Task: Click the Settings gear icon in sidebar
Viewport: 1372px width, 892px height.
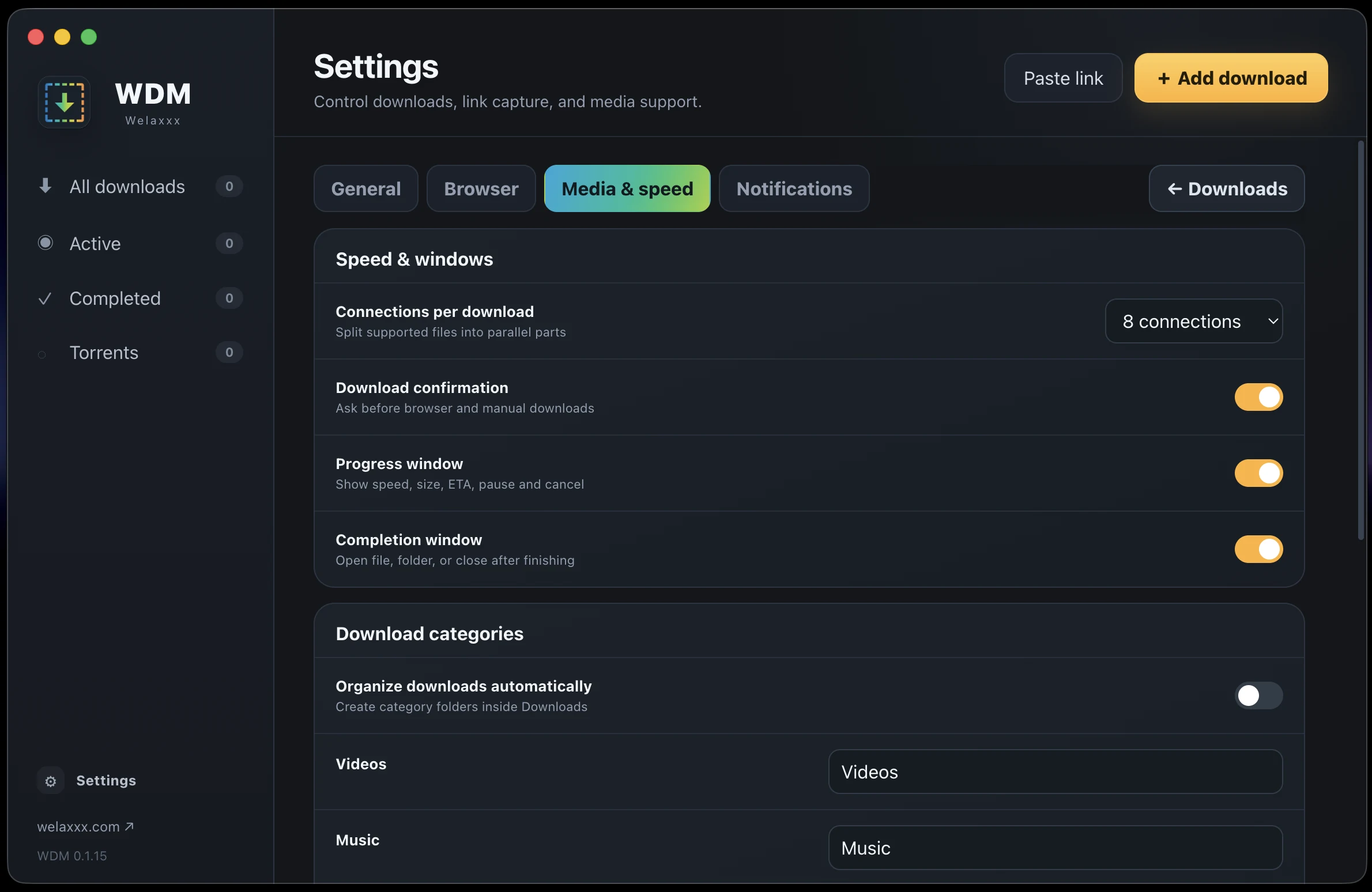Action: [51, 781]
